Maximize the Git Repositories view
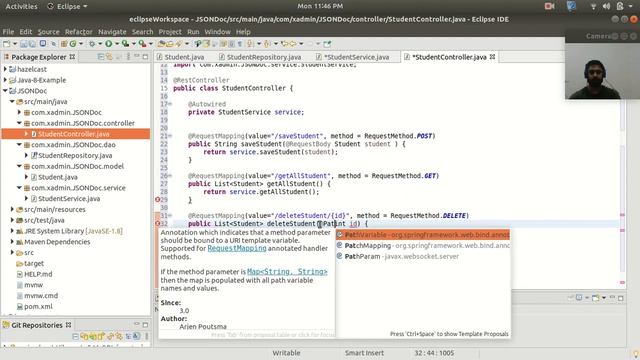 point(145,325)
